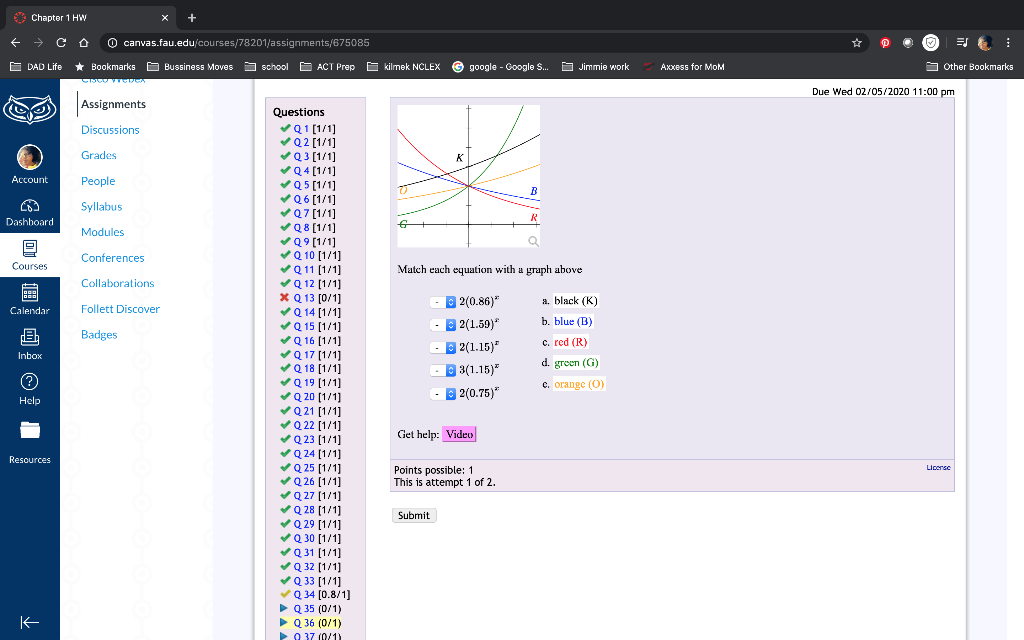The height and width of the screenshot is (640, 1024).
Task: Open the Other Bookmarks folder
Action: [970, 67]
